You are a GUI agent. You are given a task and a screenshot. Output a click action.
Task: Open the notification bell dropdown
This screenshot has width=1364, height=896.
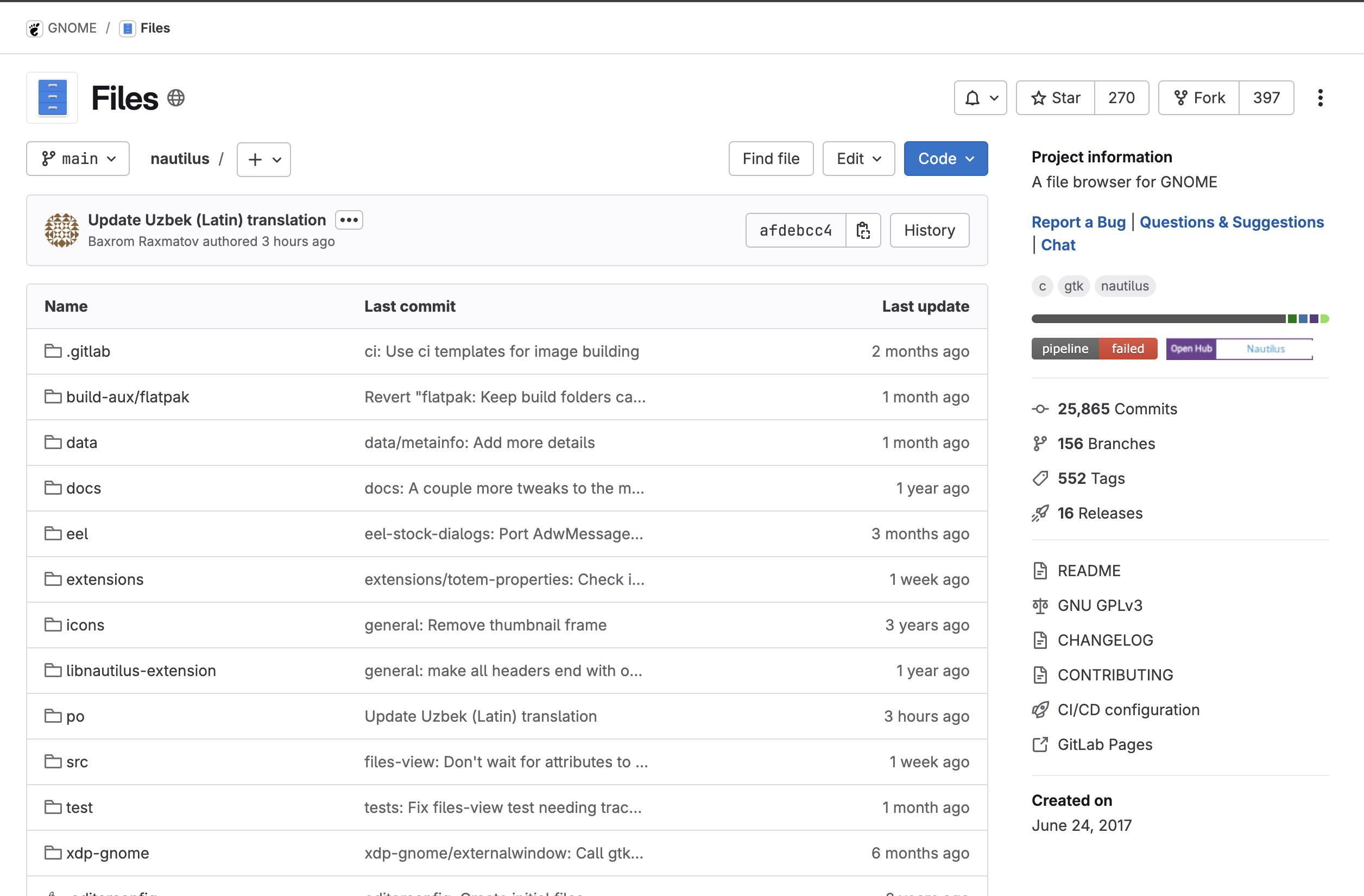point(980,98)
